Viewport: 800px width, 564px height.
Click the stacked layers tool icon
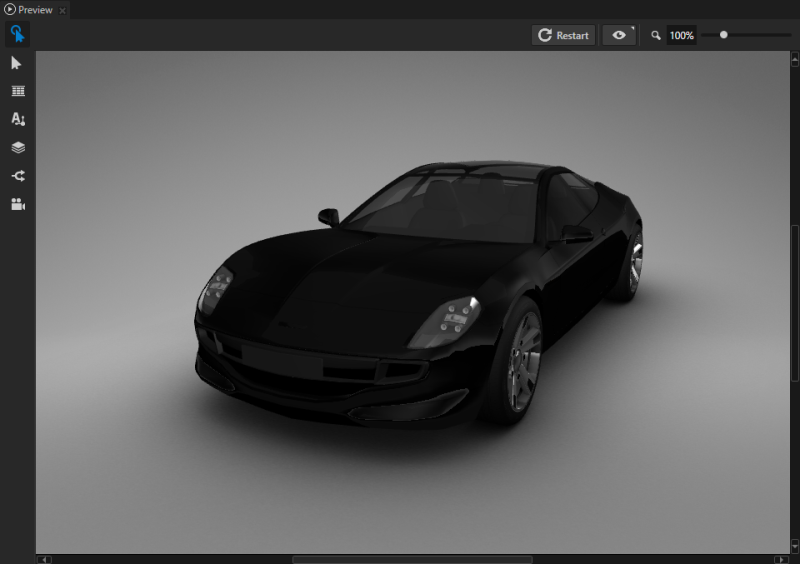coord(17,147)
